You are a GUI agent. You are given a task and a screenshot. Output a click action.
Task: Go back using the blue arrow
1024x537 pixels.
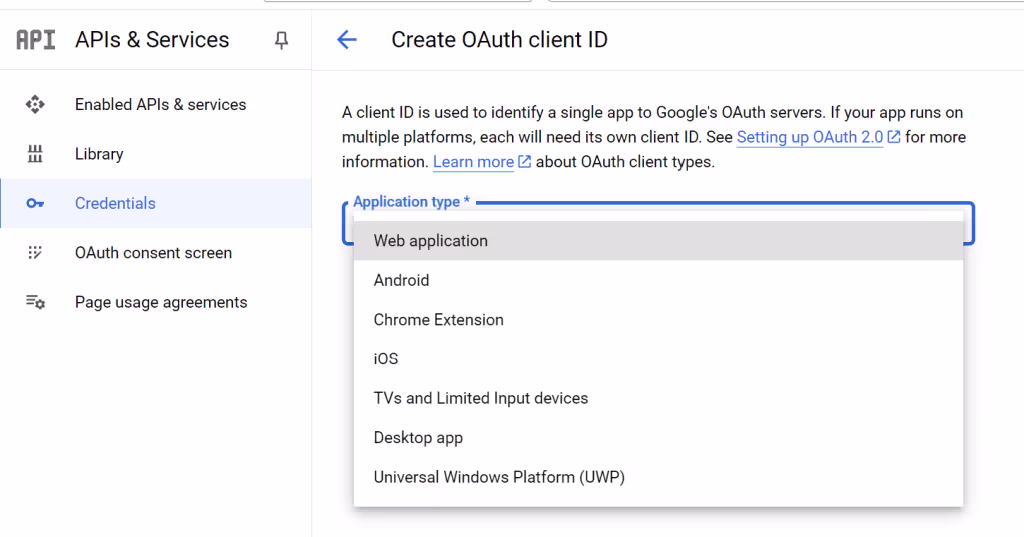[347, 40]
